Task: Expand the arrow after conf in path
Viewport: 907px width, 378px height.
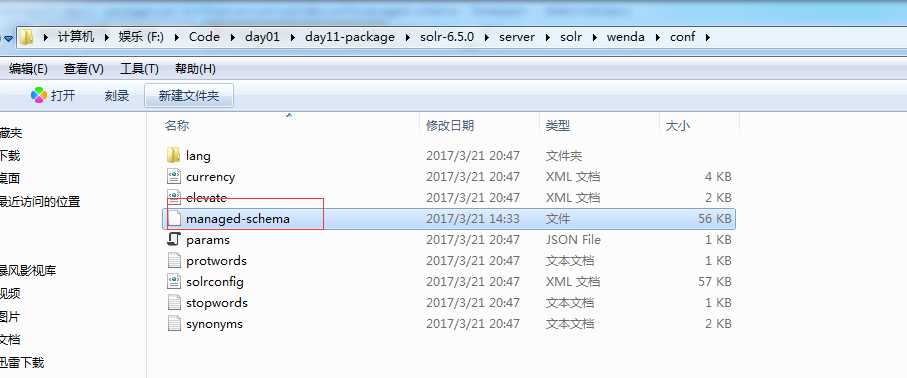Action: click(707, 38)
